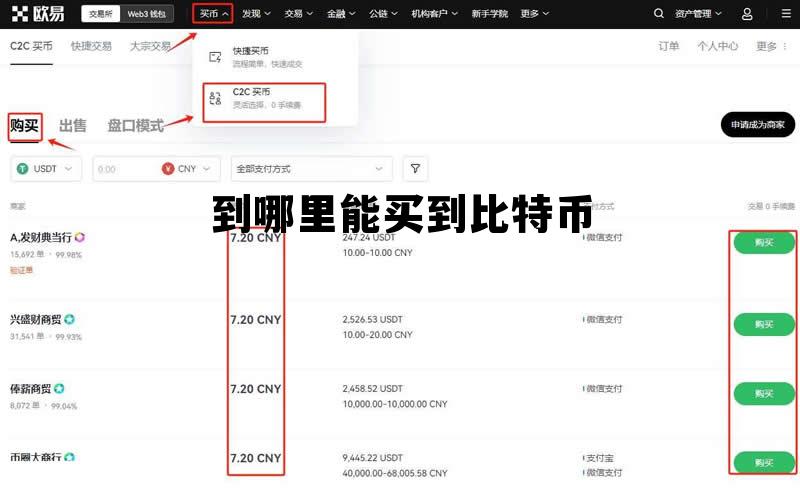
Task: Select the 购买 tab
Action: (x=24, y=126)
